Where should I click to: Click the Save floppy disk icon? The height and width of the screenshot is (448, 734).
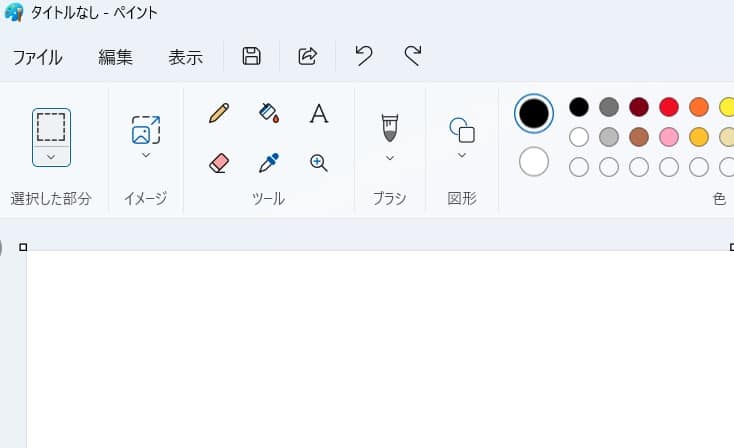pyautogui.click(x=251, y=56)
